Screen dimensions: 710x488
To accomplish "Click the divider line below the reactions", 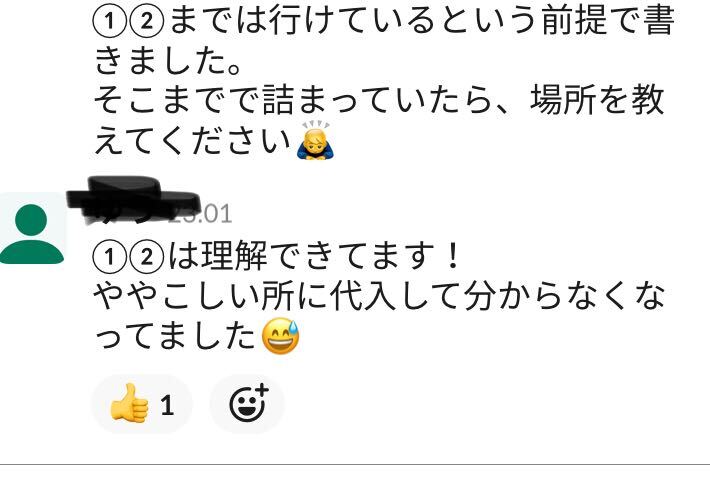I will coord(355,464).
